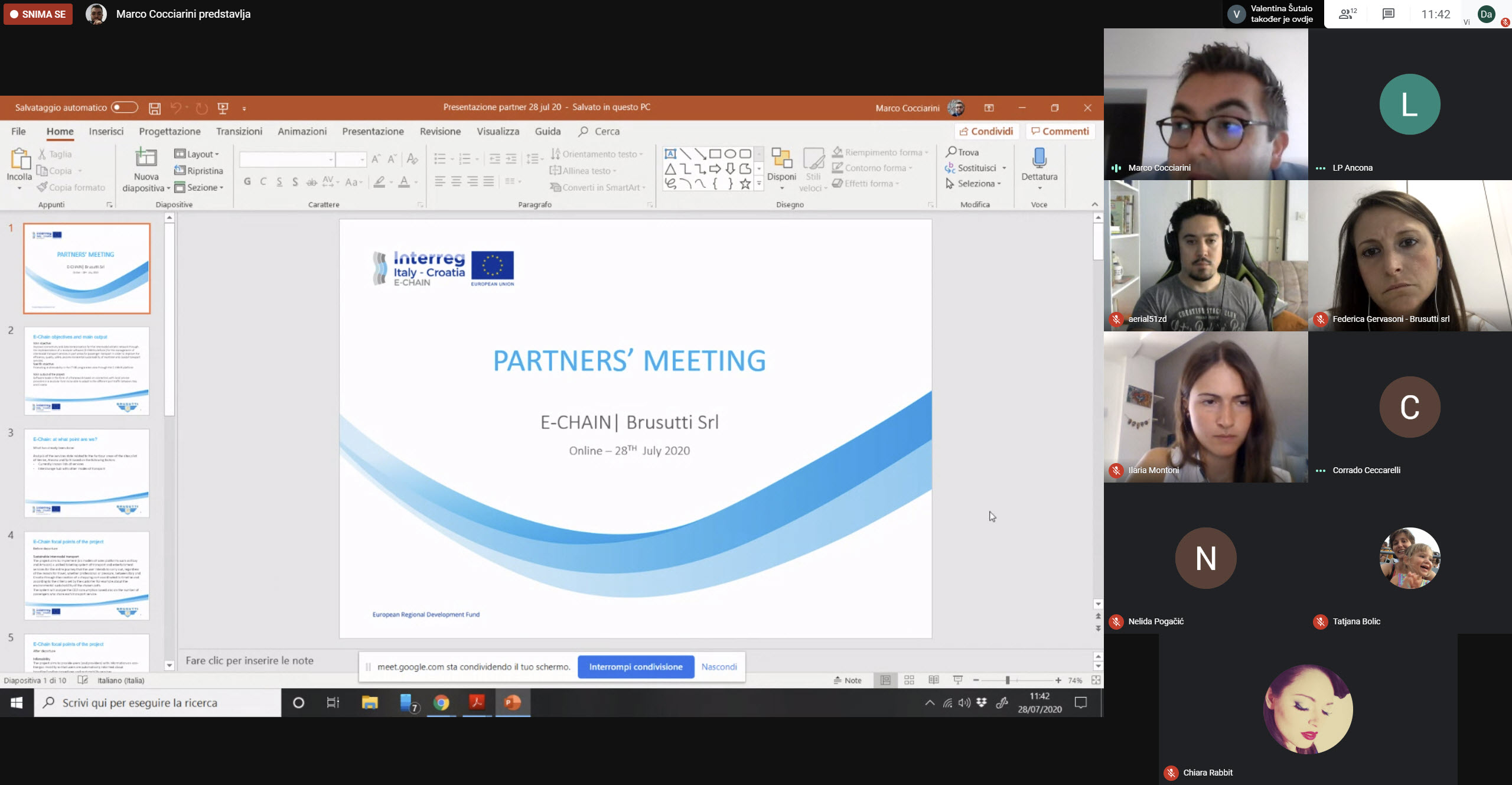Click the Condividi button

tap(986, 131)
